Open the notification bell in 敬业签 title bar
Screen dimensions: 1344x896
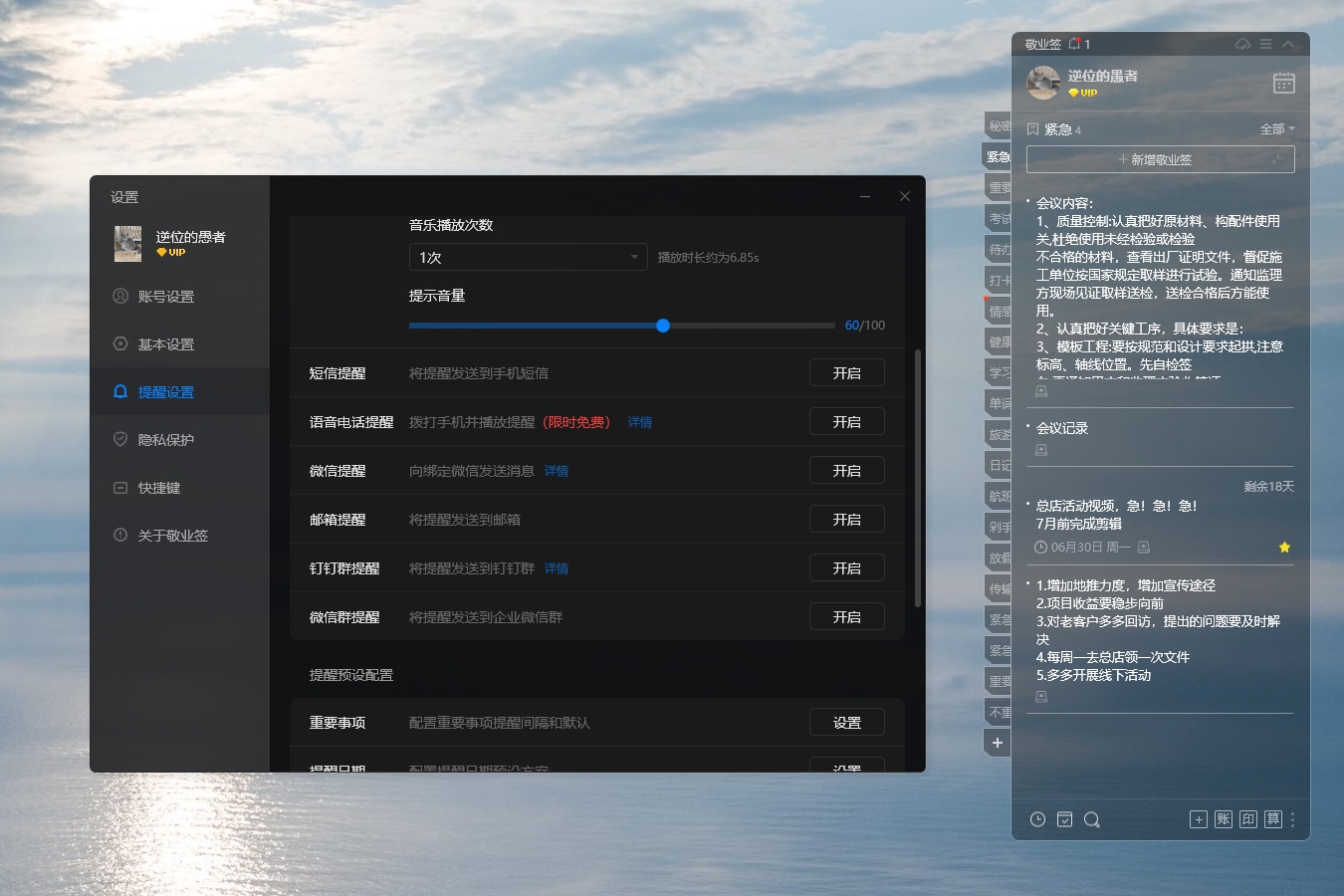[1075, 44]
